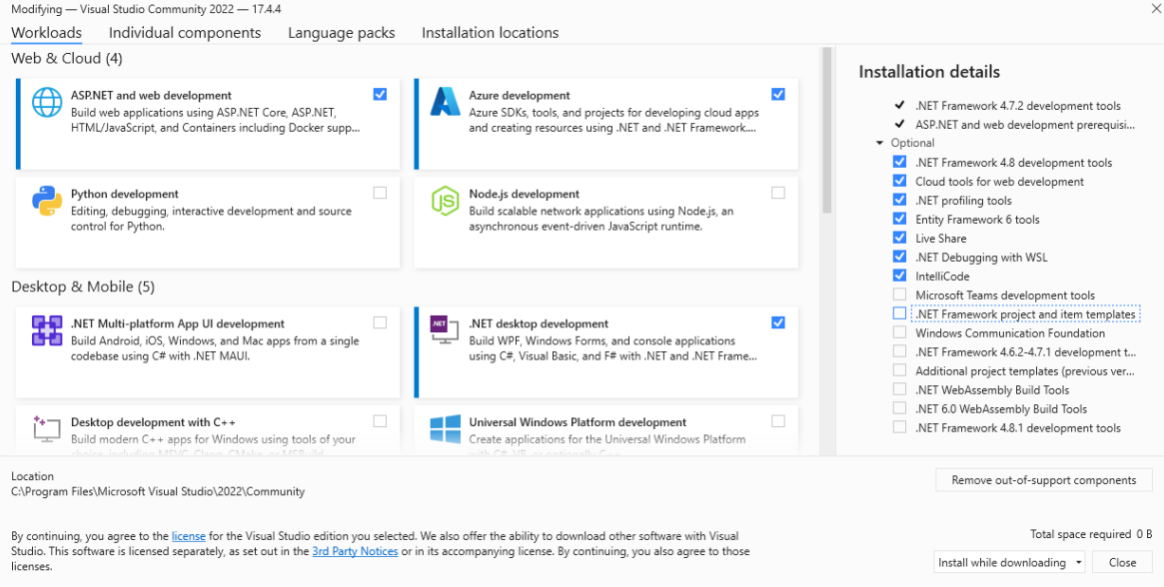
Task: Click the .NET Multi-platform App UI icon
Action: point(47,330)
